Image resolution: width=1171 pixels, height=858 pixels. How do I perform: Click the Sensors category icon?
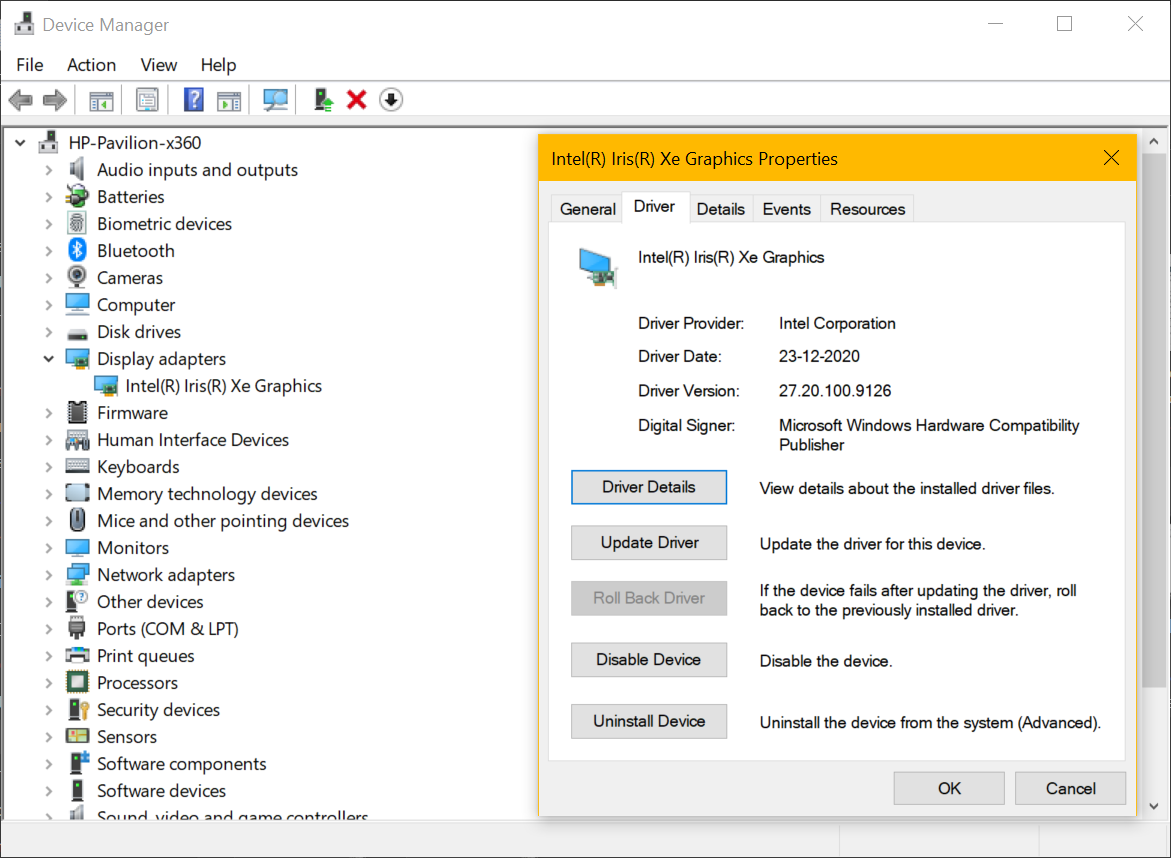[77, 736]
